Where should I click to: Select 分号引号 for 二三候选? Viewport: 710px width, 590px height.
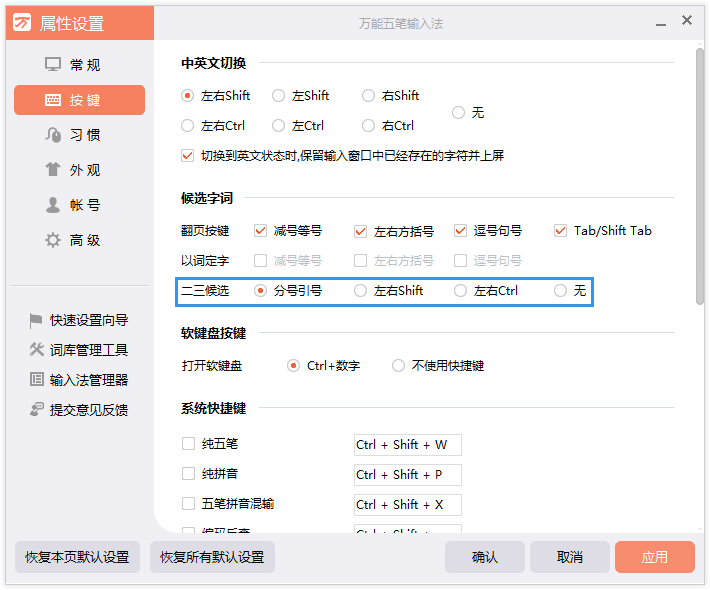point(260,290)
